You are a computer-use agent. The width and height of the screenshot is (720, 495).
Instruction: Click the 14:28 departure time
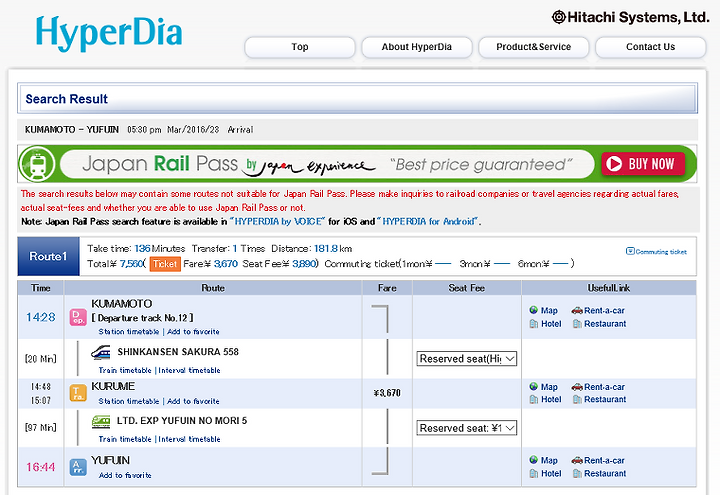[40, 317]
